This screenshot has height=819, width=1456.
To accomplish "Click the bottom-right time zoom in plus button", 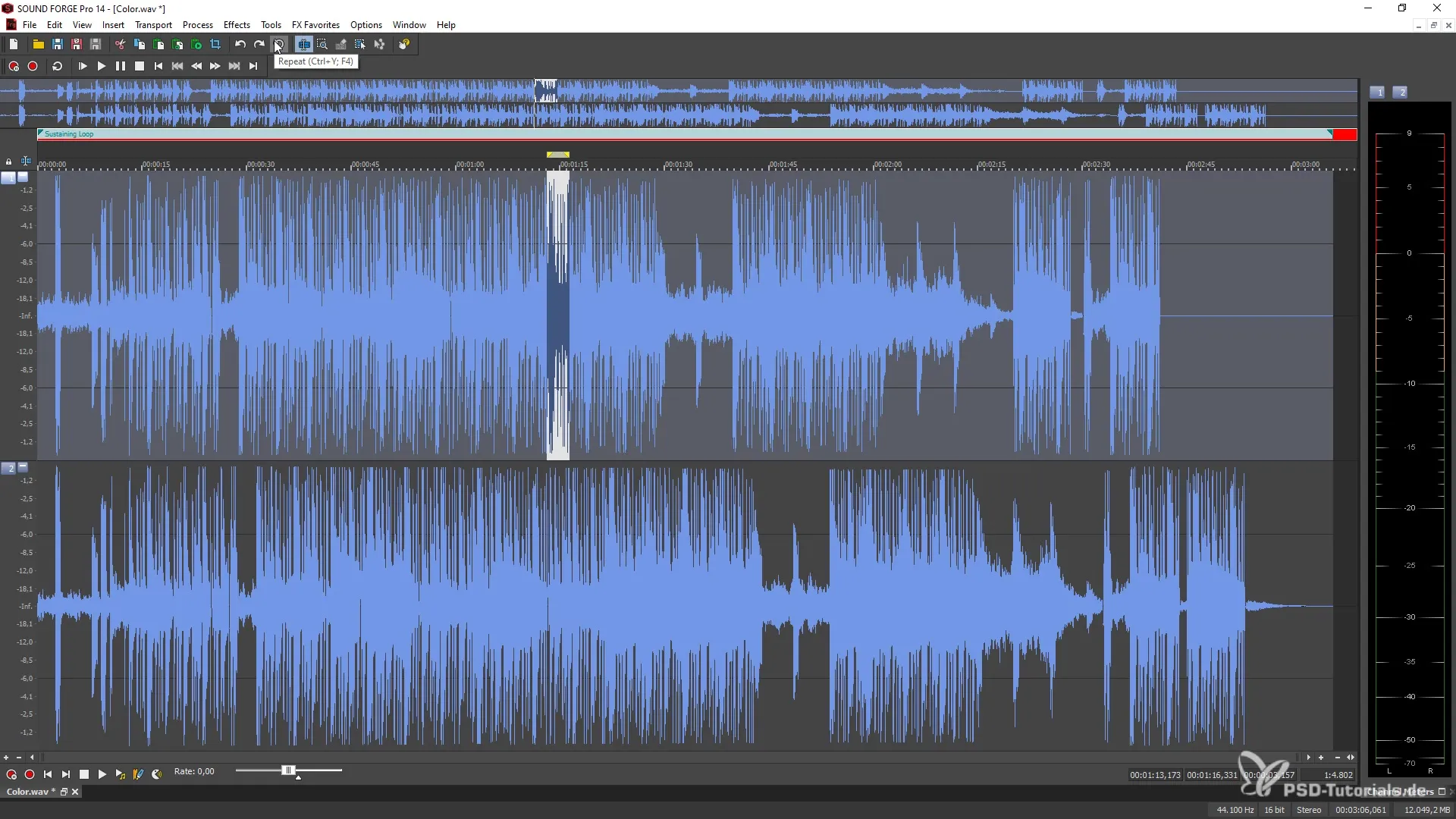I will tap(1321, 758).
